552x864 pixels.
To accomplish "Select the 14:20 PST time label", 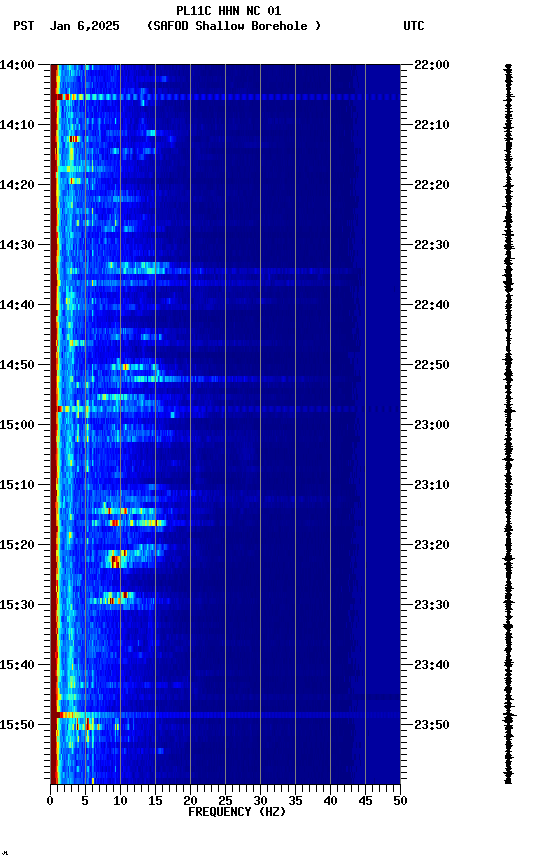I will coord(17,185).
